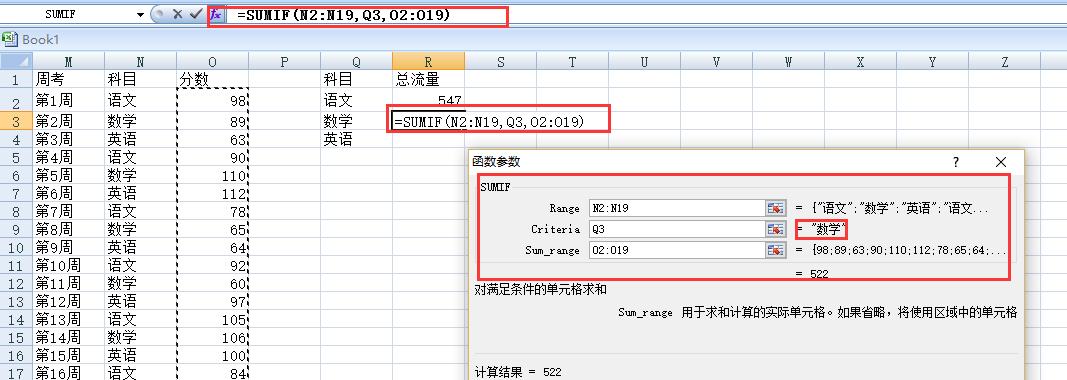
Task: Click cell containing 第5周
Action: coord(68,175)
